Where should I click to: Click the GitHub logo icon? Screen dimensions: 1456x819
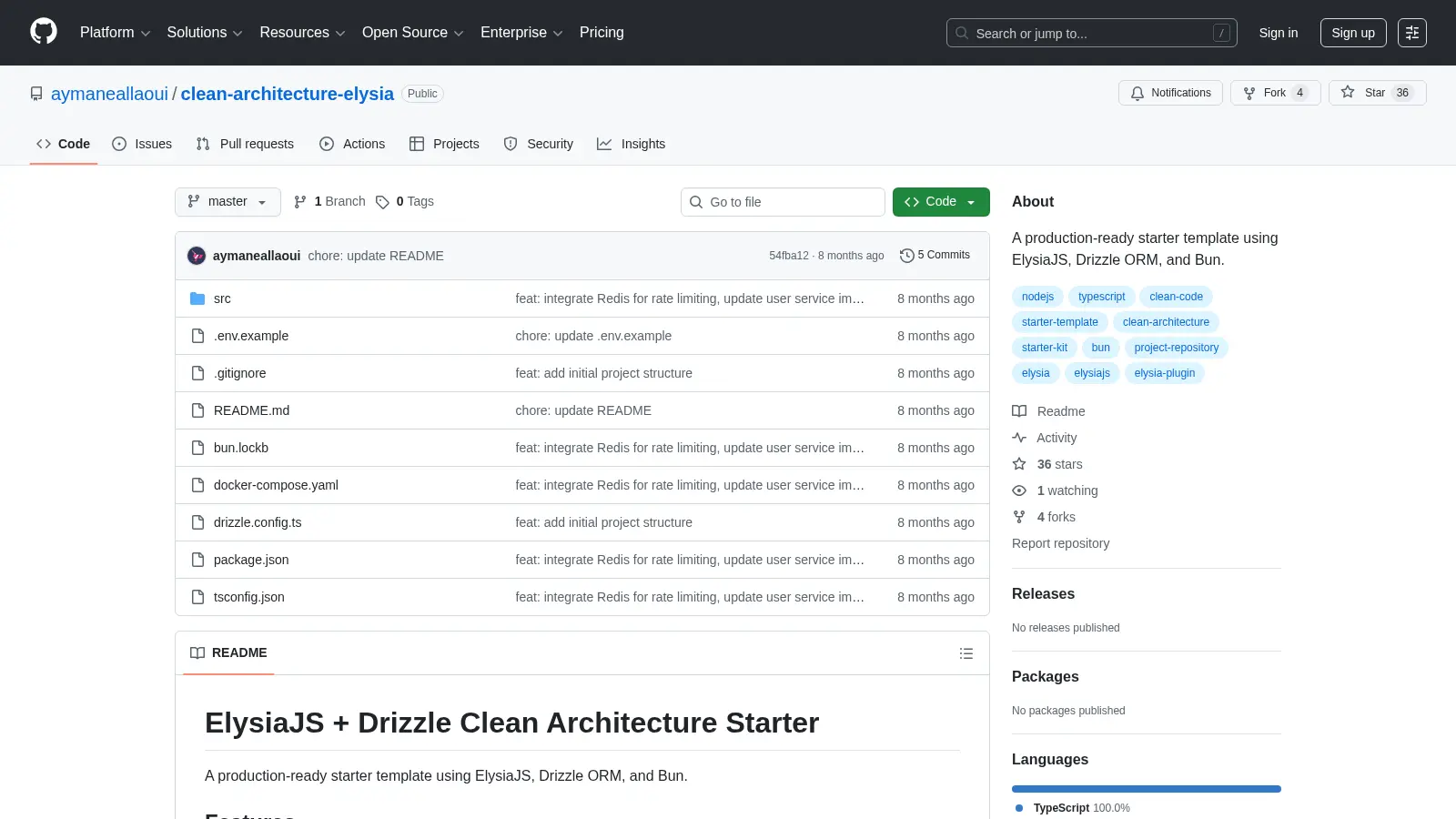[44, 32]
